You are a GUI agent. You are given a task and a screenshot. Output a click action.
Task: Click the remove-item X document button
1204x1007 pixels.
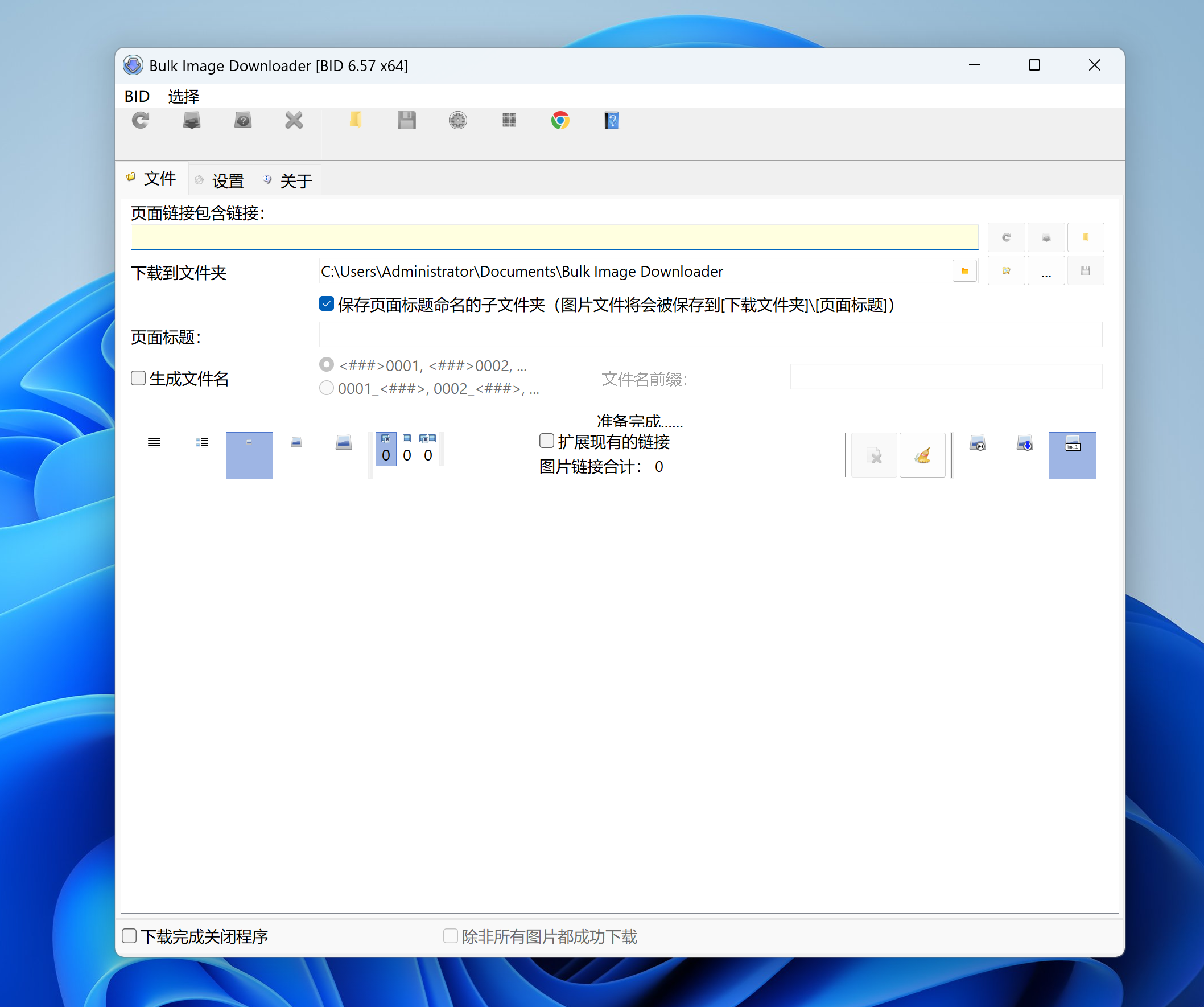point(875,455)
